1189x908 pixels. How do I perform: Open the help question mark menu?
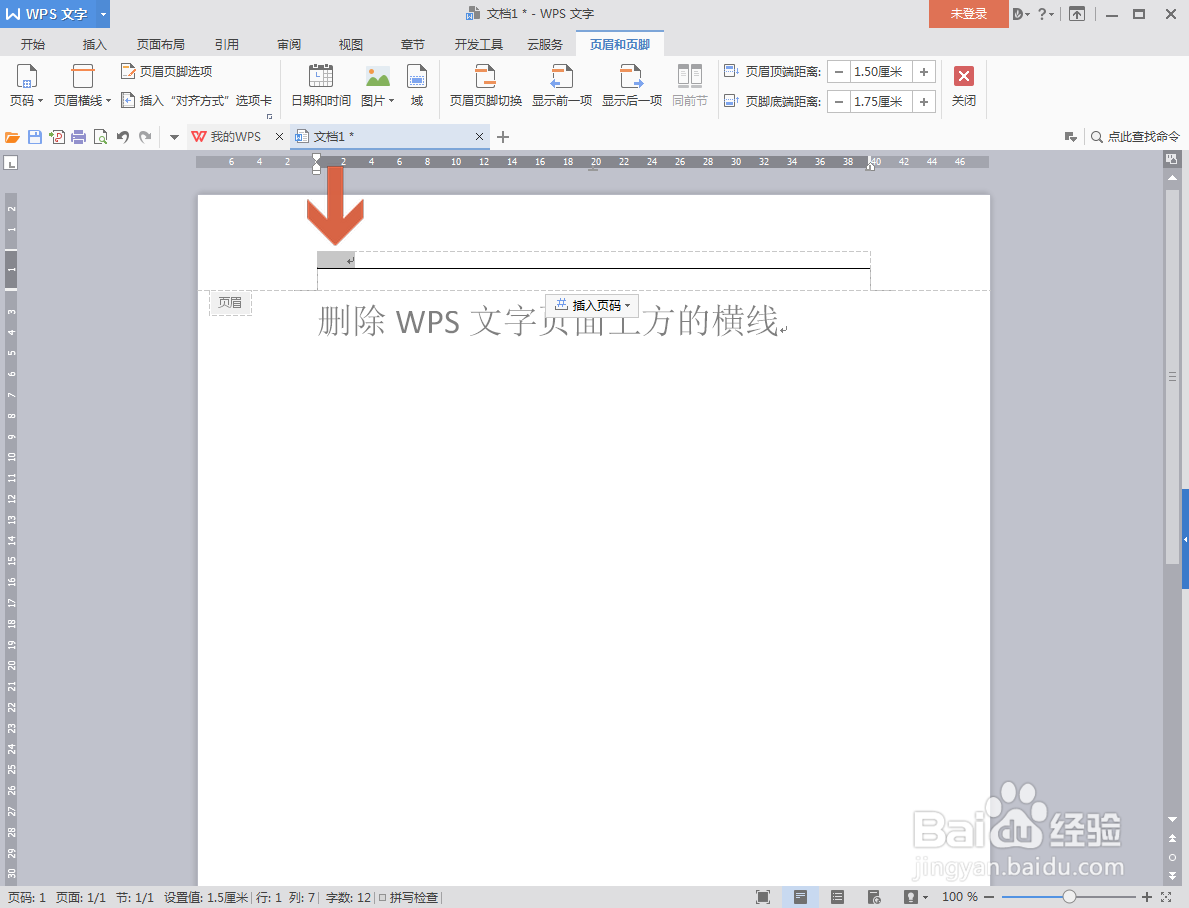click(x=1046, y=14)
